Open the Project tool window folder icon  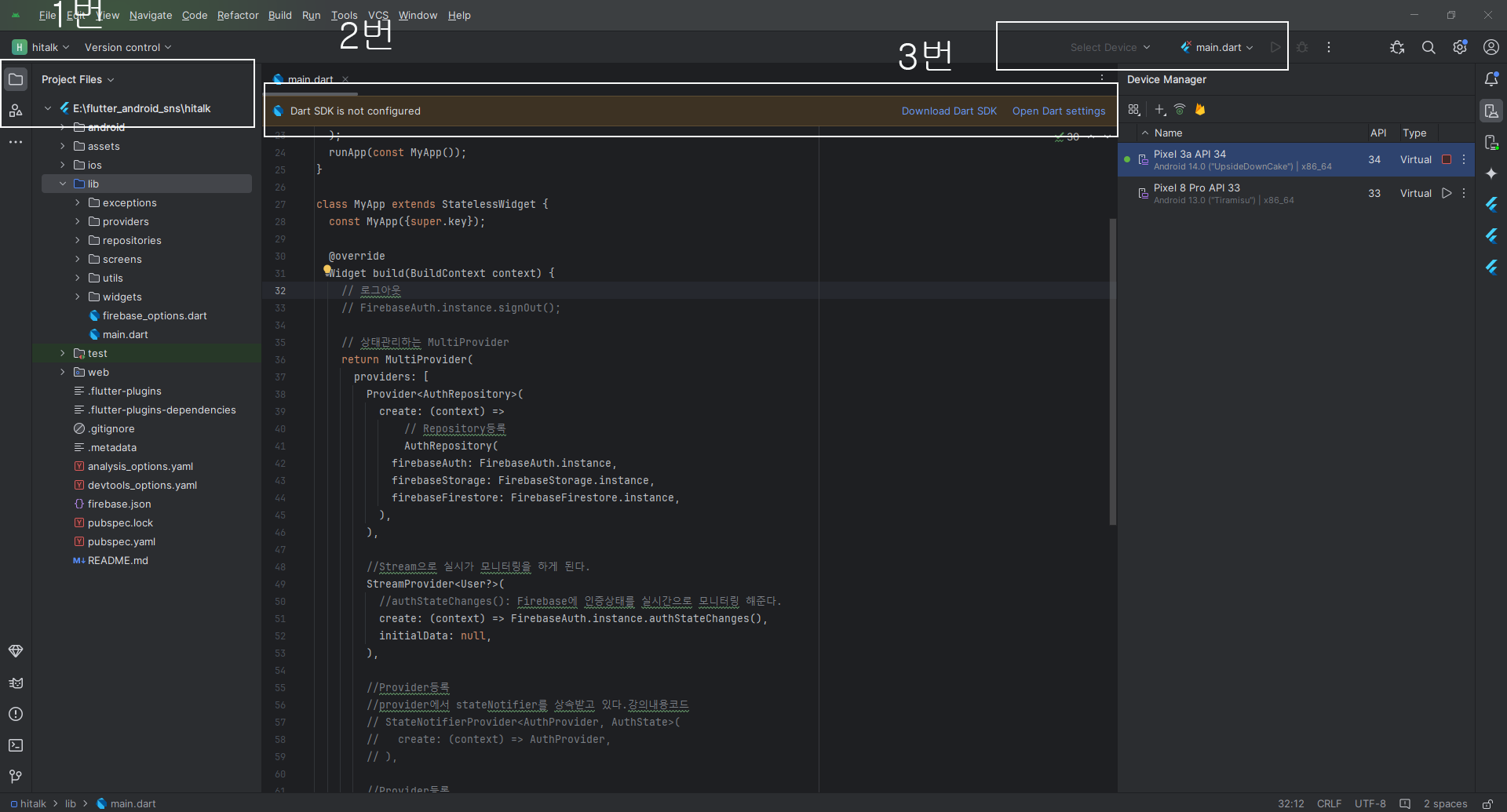point(16,79)
